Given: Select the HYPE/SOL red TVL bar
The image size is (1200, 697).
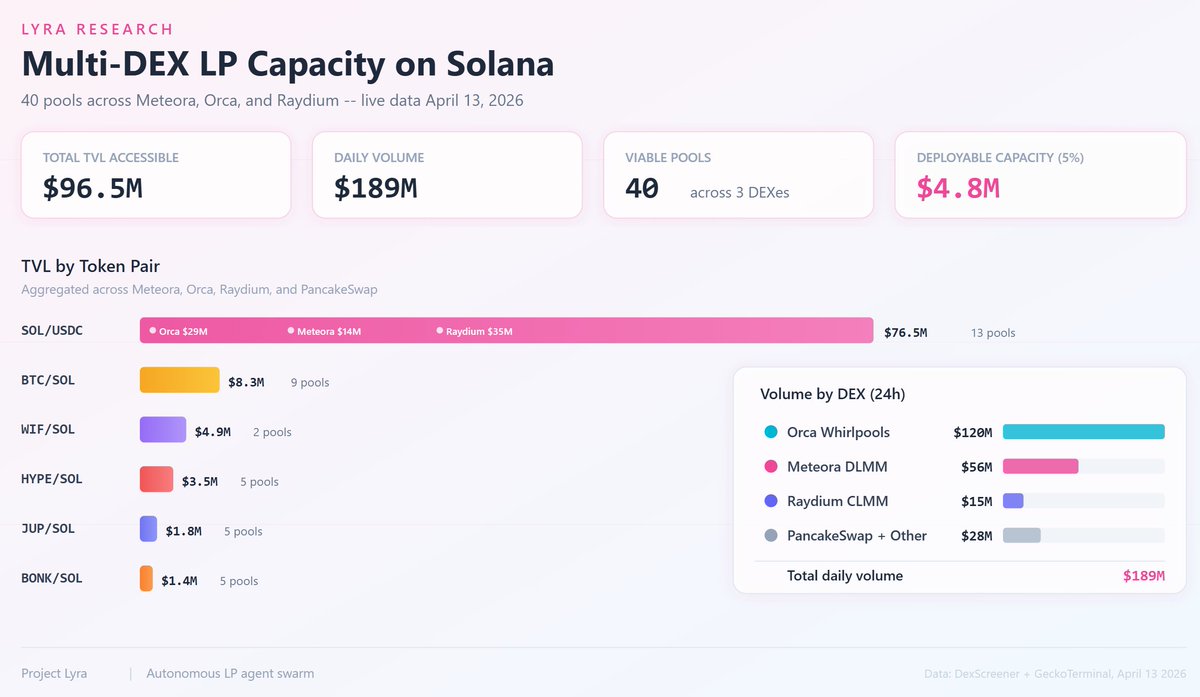Looking at the screenshot, I should pyautogui.click(x=156, y=479).
